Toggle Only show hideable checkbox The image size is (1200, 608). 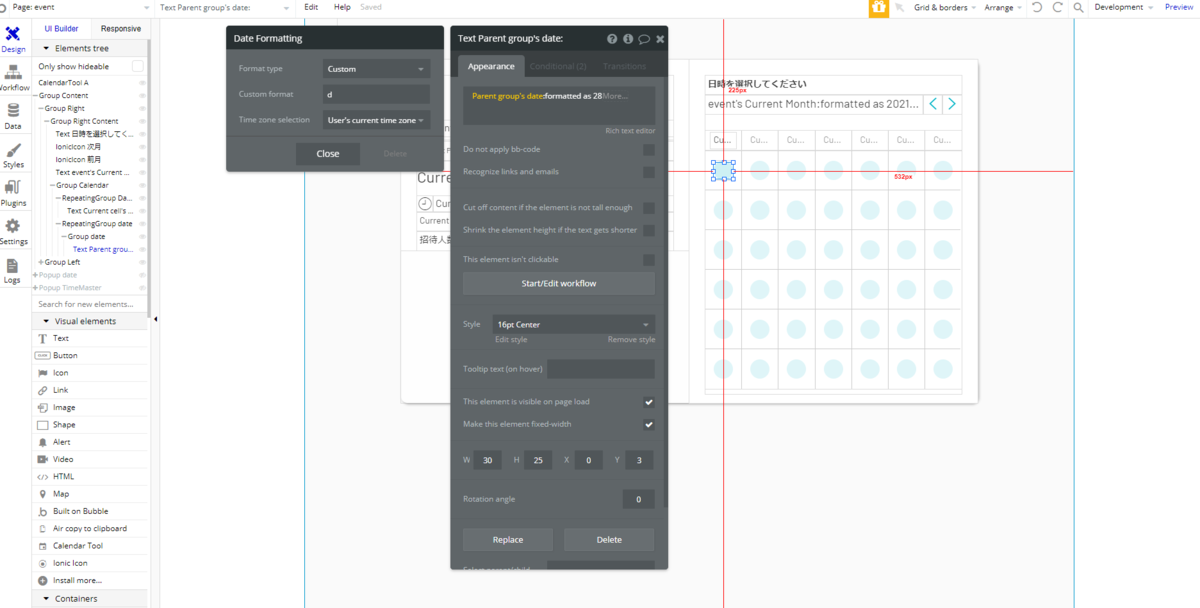[x=138, y=66]
